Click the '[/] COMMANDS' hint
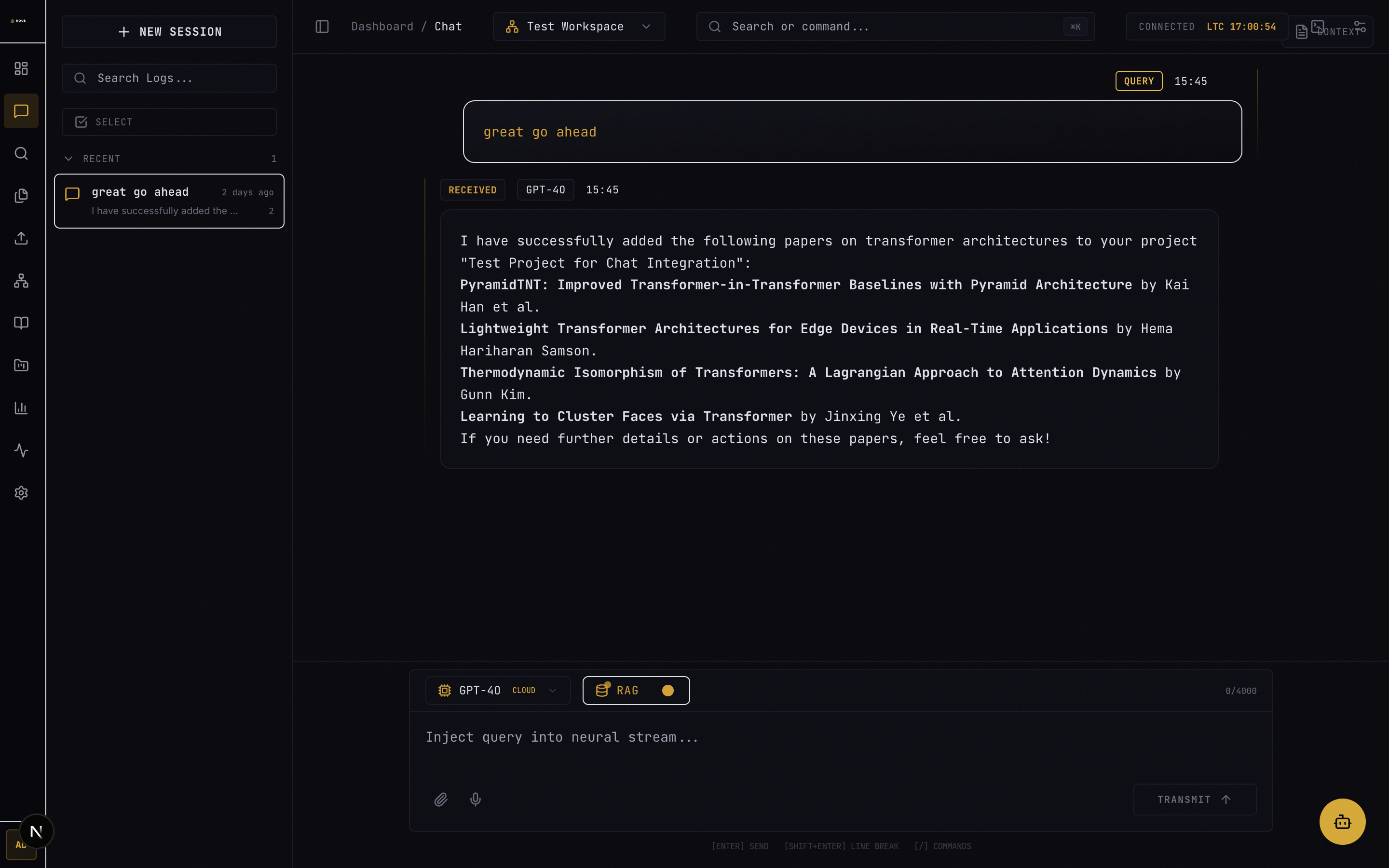 tap(942, 846)
